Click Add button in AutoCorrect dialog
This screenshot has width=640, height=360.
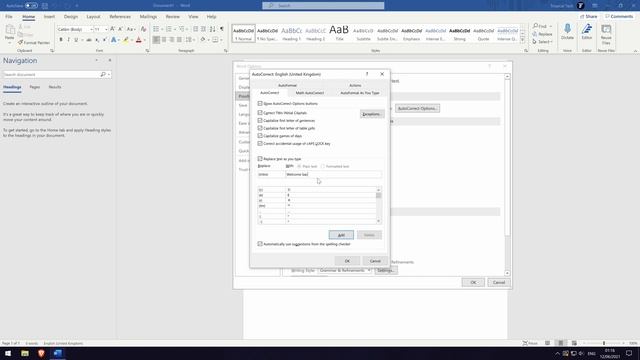pos(341,235)
